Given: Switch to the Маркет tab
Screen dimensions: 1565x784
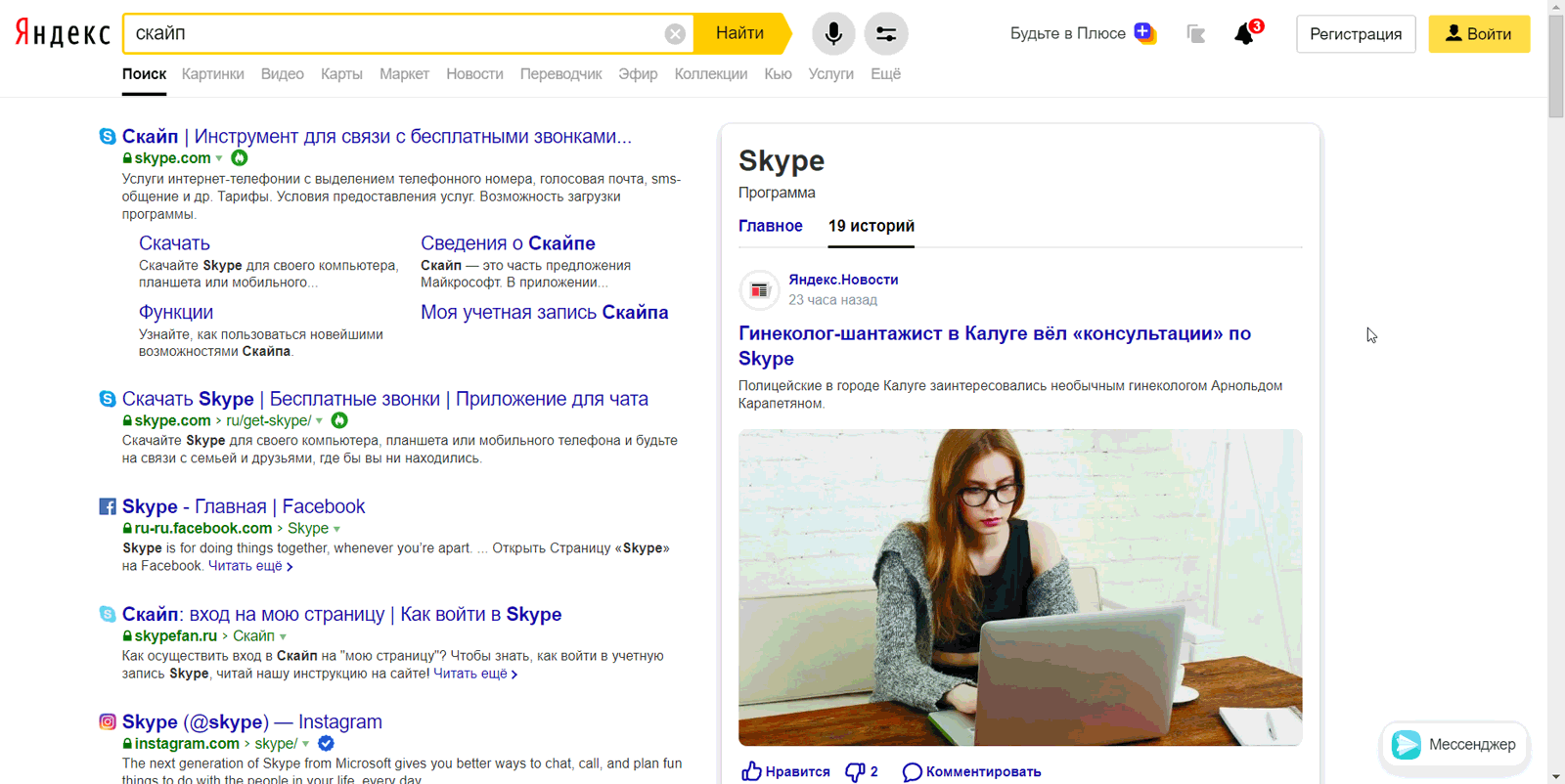Looking at the screenshot, I should 404,74.
